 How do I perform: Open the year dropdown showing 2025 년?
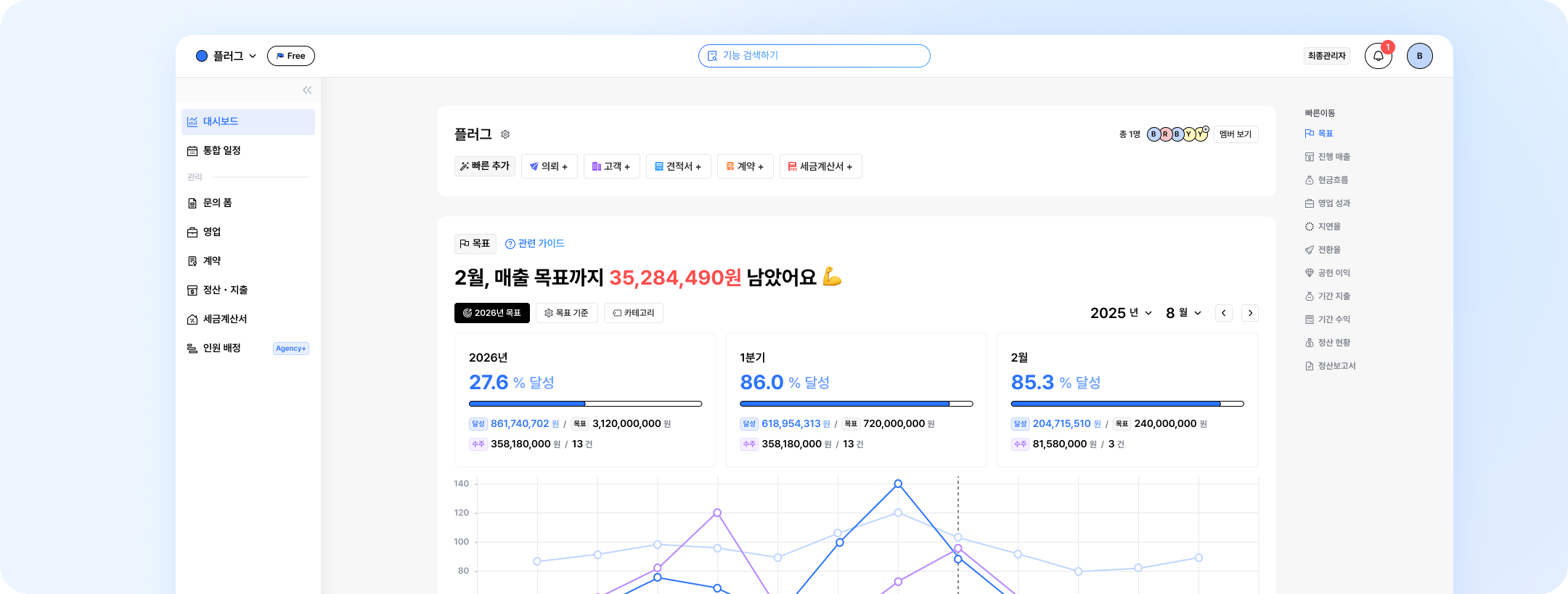click(x=1122, y=313)
